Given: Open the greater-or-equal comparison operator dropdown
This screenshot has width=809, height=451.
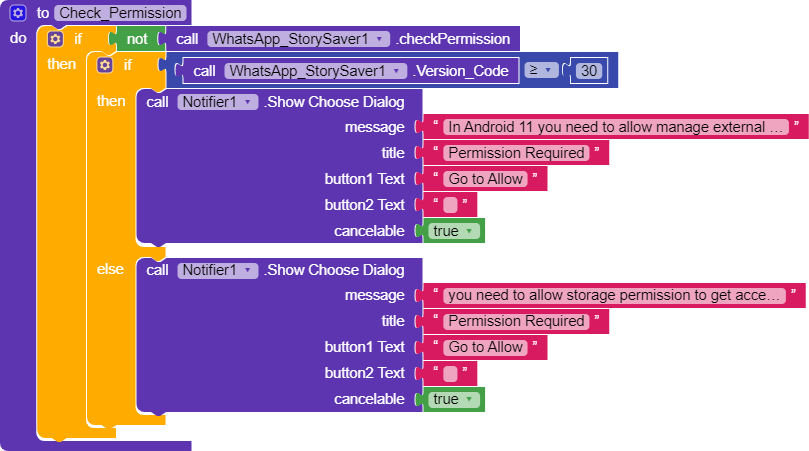Looking at the screenshot, I should (542, 71).
